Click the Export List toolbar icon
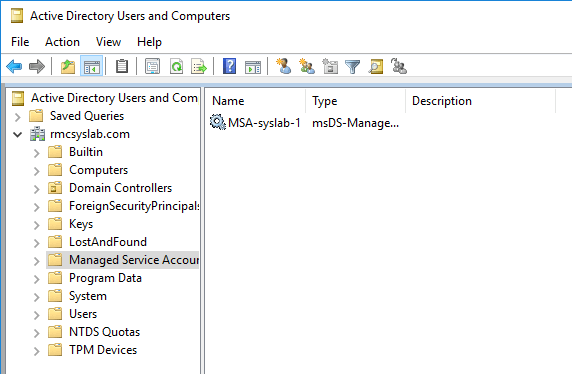 click(199, 67)
